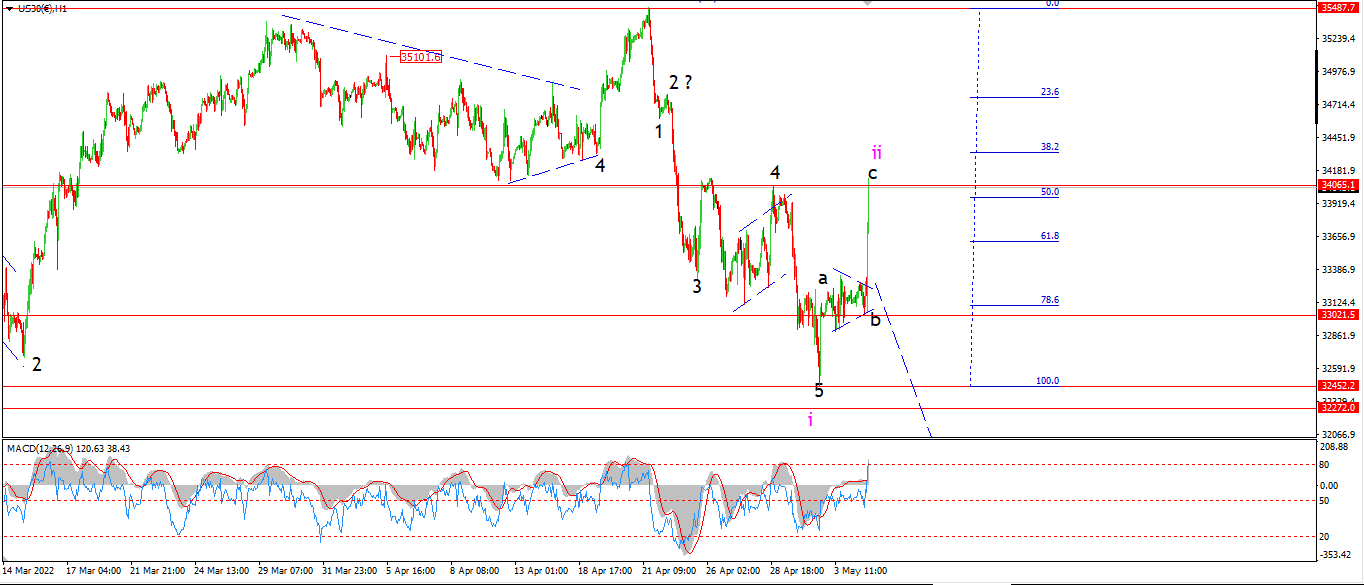Image resolution: width=1364 pixels, height=585 pixels.
Task: Click the 35101.6 red price label
Action: (420, 57)
